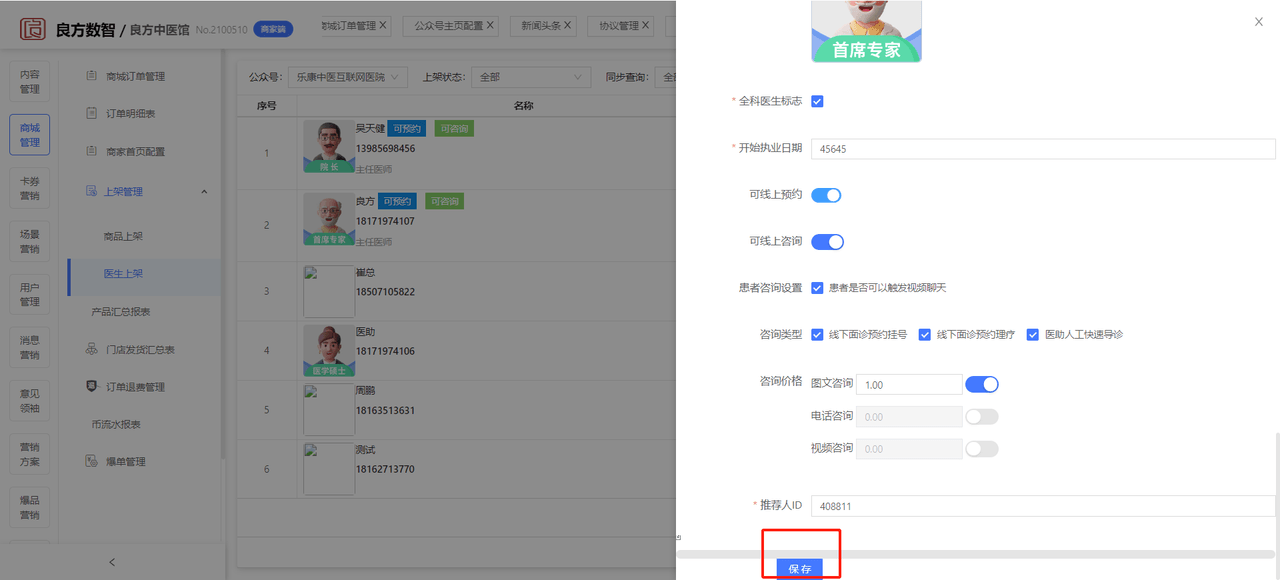The width and height of the screenshot is (1280, 580).
Task: Open the 营销方案 module
Action: point(30,453)
